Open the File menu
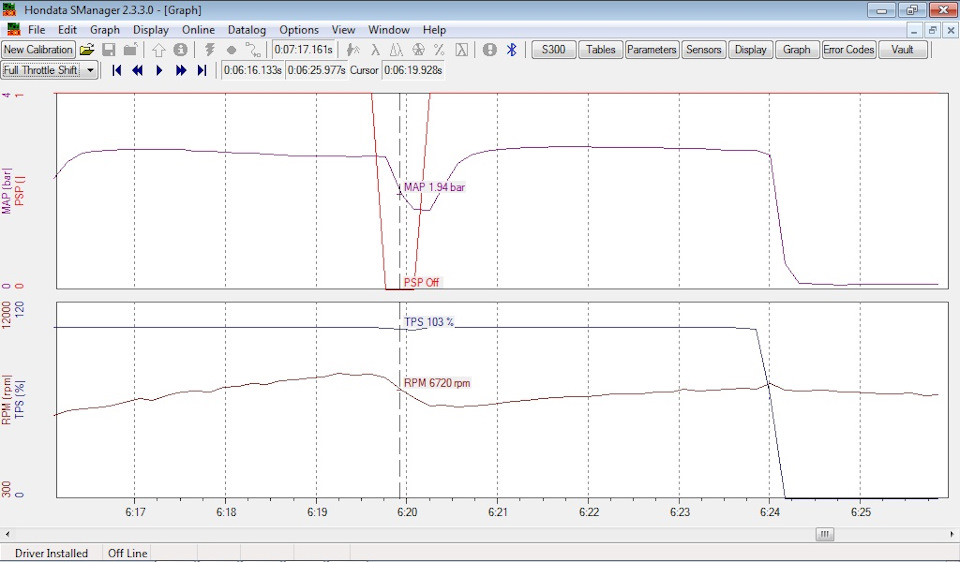 click(x=37, y=29)
